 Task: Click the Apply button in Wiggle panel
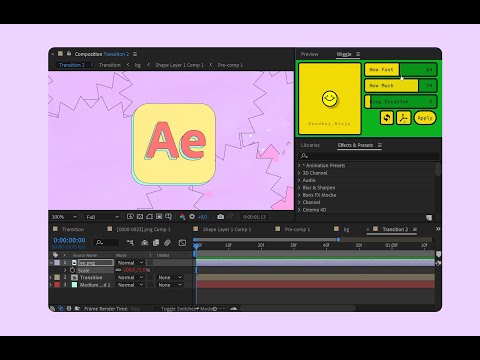pos(425,118)
